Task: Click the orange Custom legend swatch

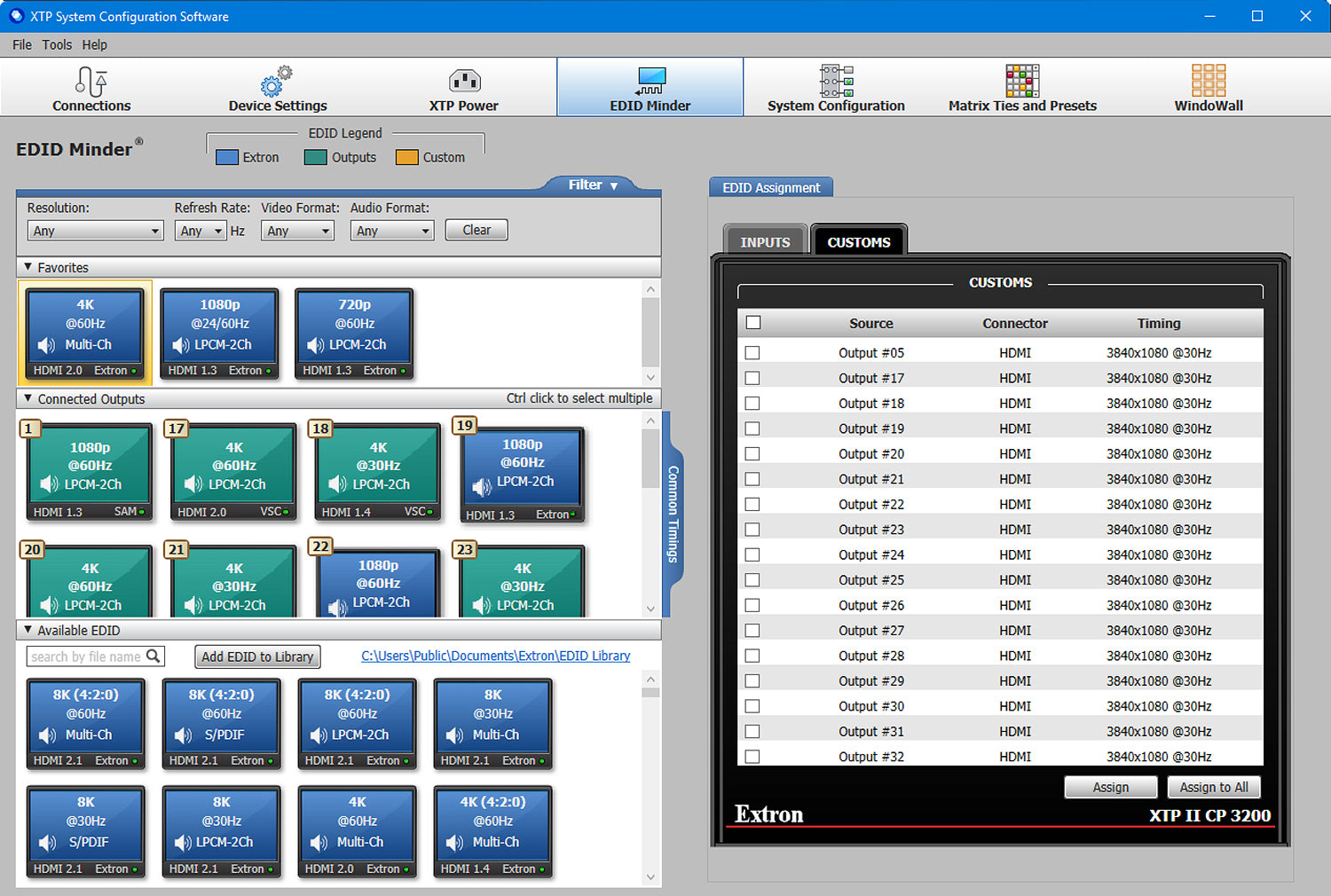Action: click(407, 157)
